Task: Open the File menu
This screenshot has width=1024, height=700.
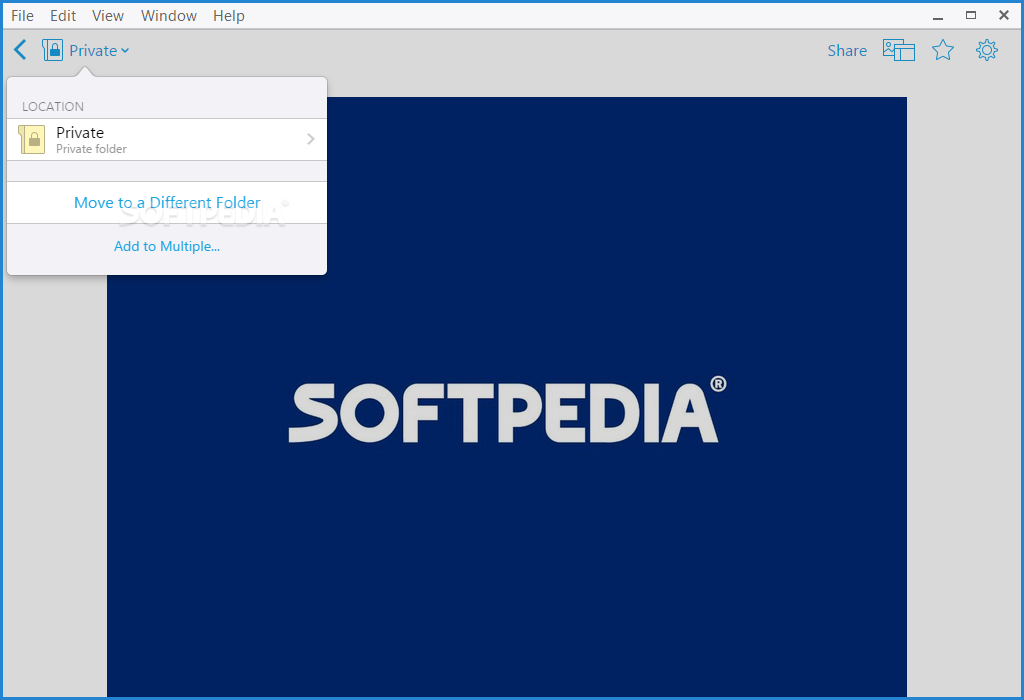Action: [22, 16]
